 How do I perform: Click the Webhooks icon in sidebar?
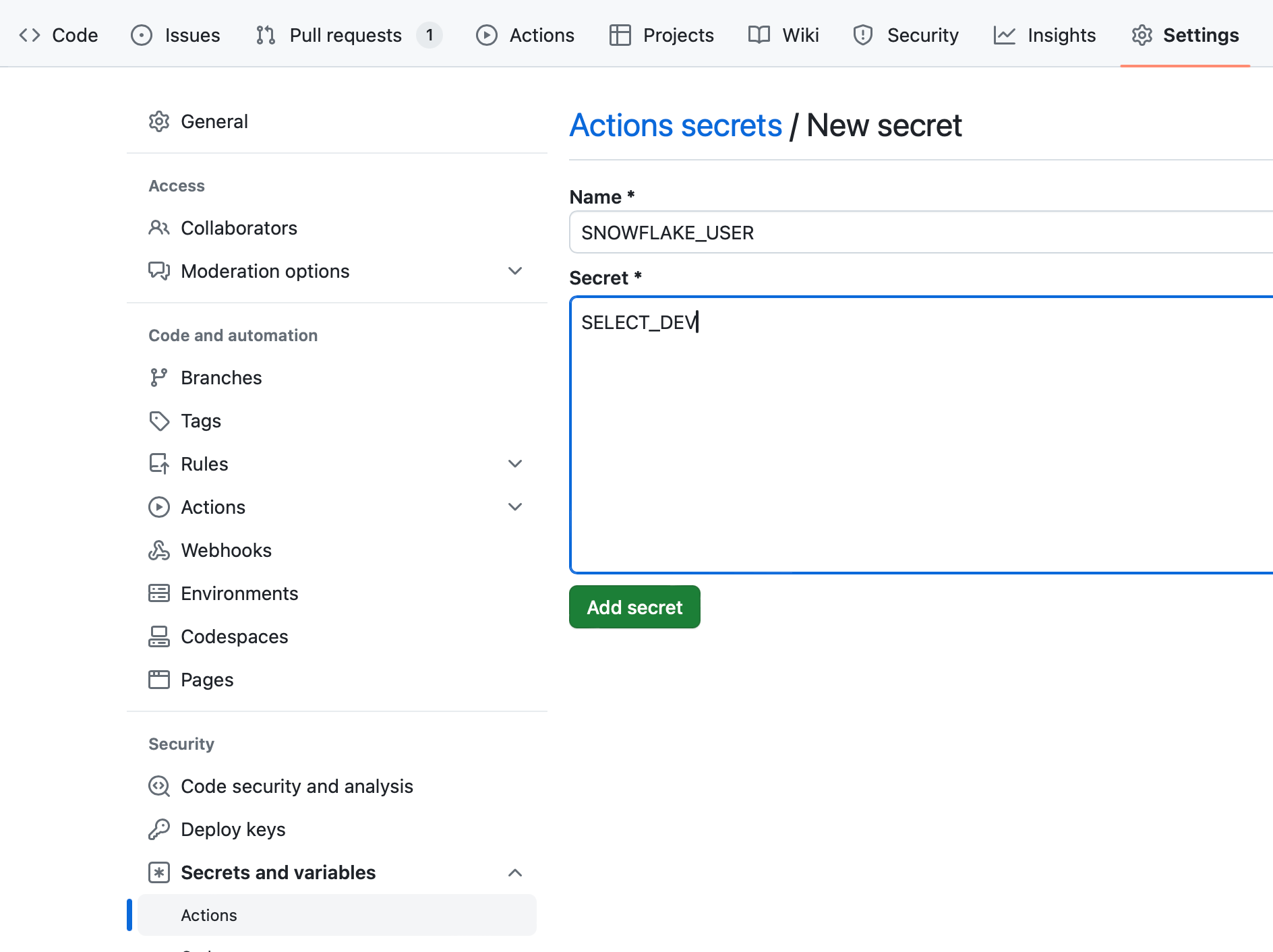click(x=159, y=549)
